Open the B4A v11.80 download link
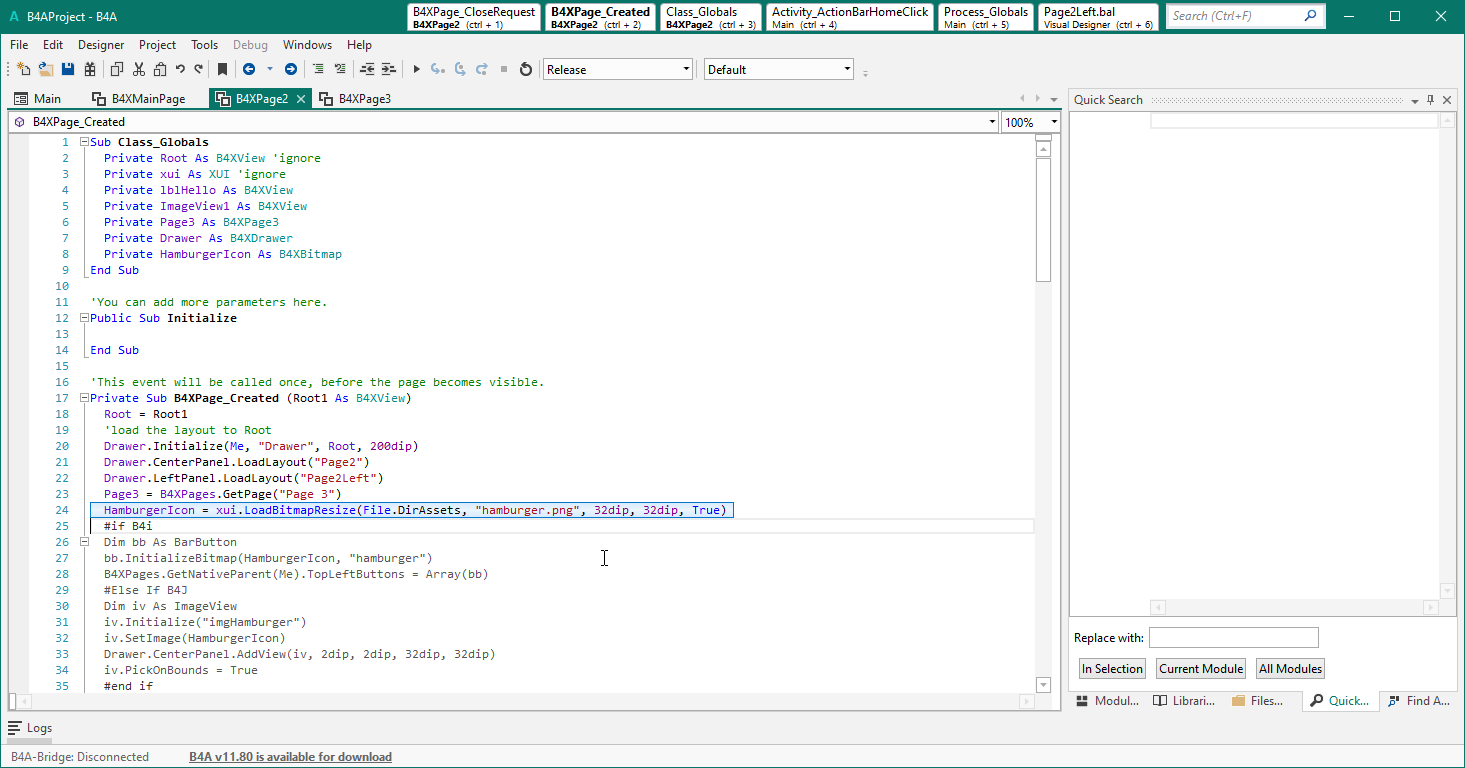Screen dimensions: 1465x768 pos(290,757)
